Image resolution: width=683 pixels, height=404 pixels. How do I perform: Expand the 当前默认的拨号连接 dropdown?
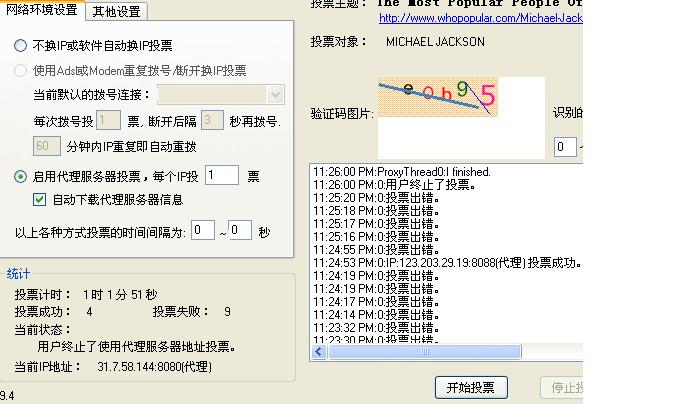tap(276, 95)
